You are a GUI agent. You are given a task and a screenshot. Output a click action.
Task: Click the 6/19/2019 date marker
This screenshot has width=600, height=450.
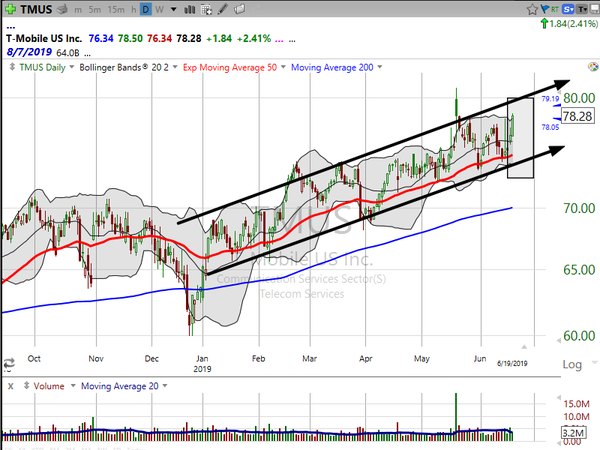coord(512,363)
